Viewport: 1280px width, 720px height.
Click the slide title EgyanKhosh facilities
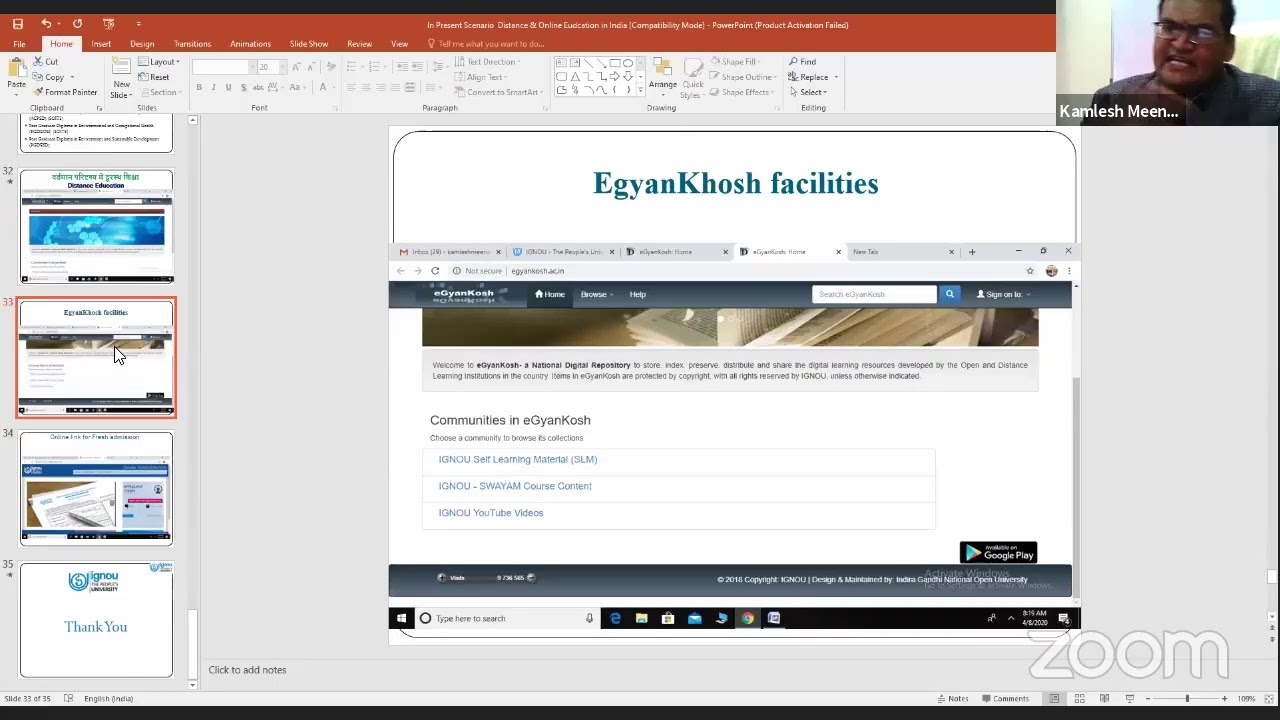(735, 183)
